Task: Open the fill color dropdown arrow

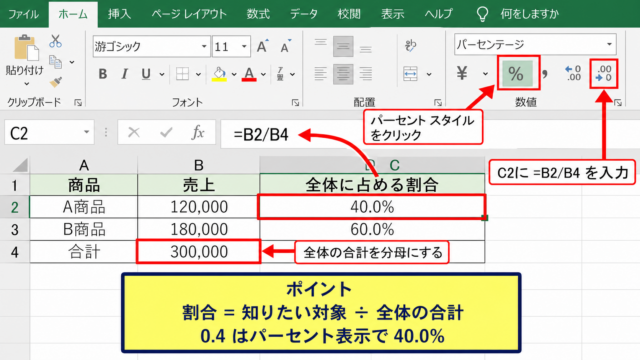Action: [x=234, y=74]
